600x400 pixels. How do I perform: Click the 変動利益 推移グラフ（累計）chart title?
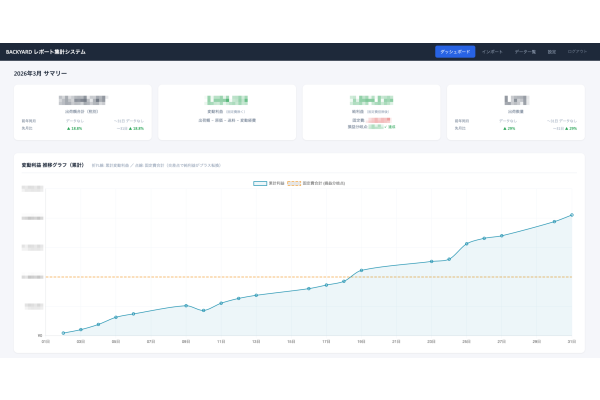pos(52,164)
